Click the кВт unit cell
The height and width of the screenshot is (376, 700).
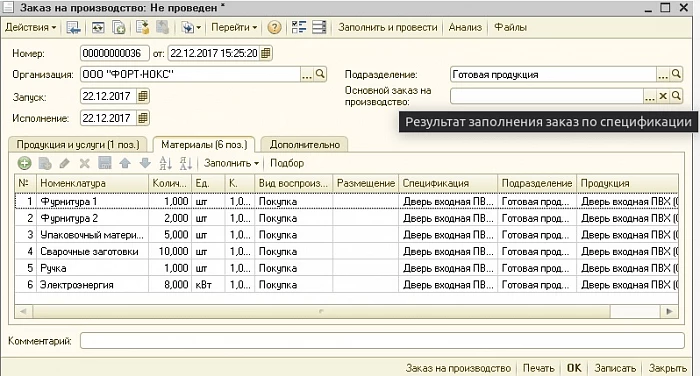click(x=208, y=284)
